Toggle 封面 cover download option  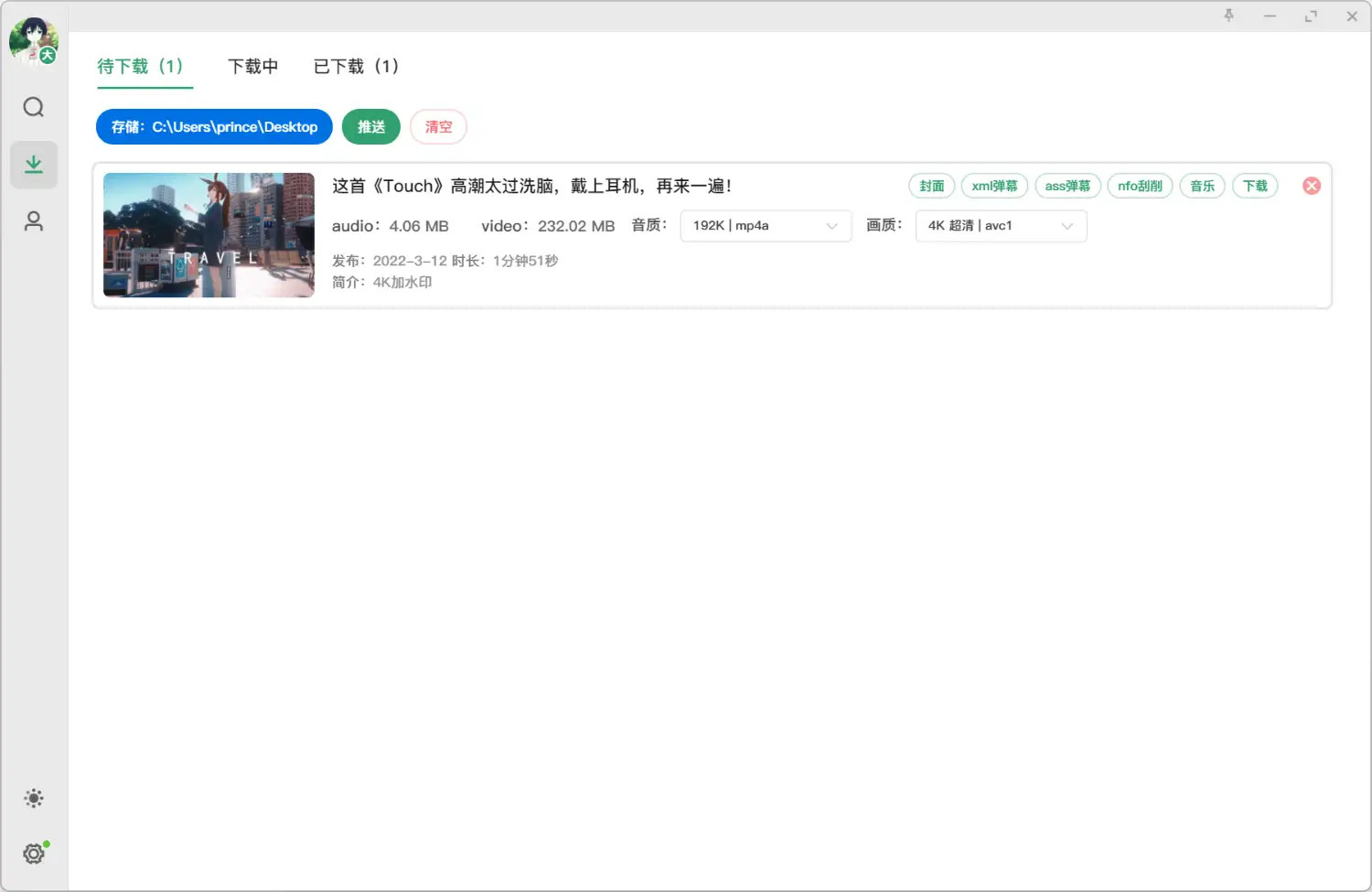click(931, 186)
